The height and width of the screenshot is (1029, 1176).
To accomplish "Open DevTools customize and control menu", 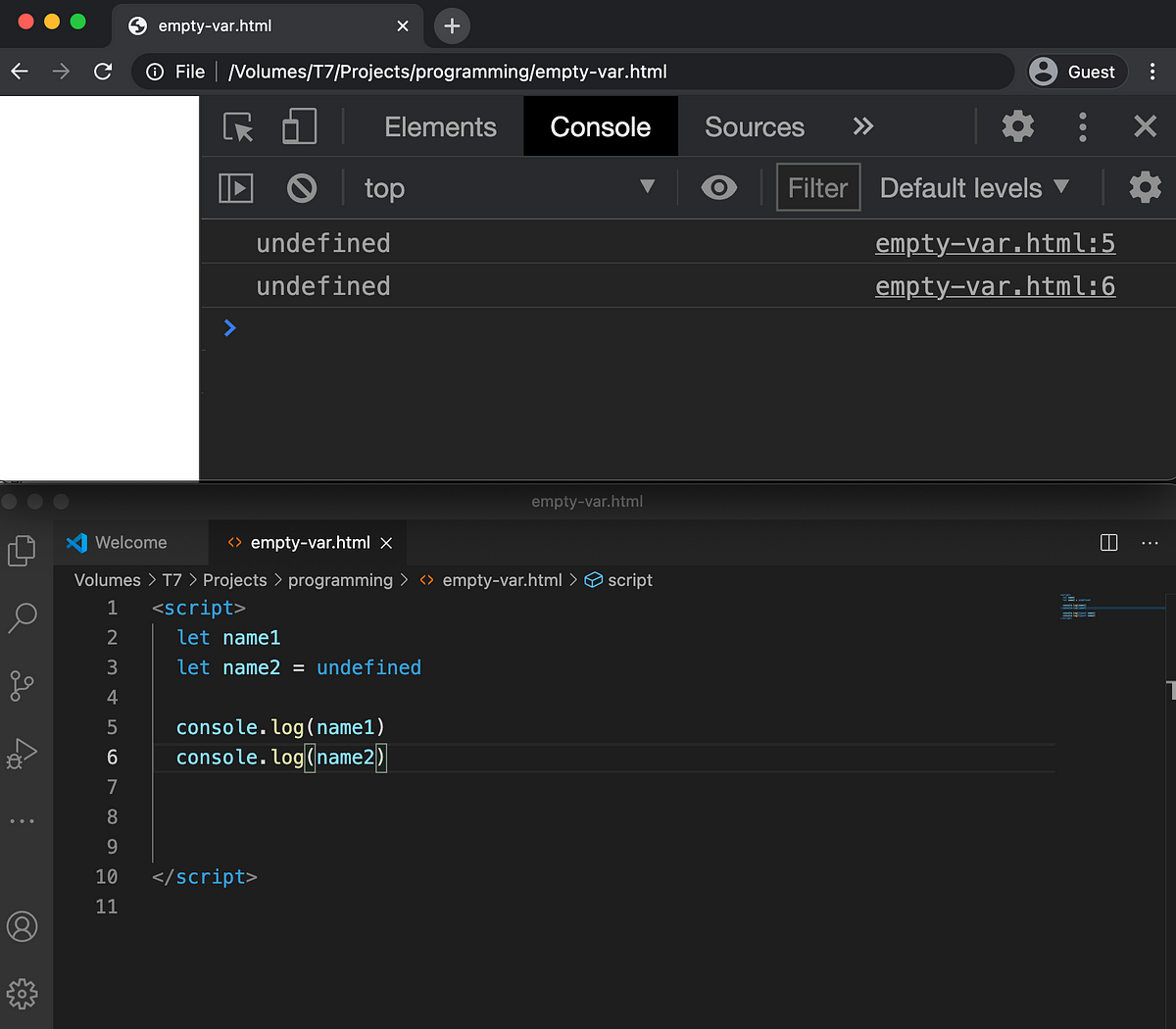I will pos(1082,126).
